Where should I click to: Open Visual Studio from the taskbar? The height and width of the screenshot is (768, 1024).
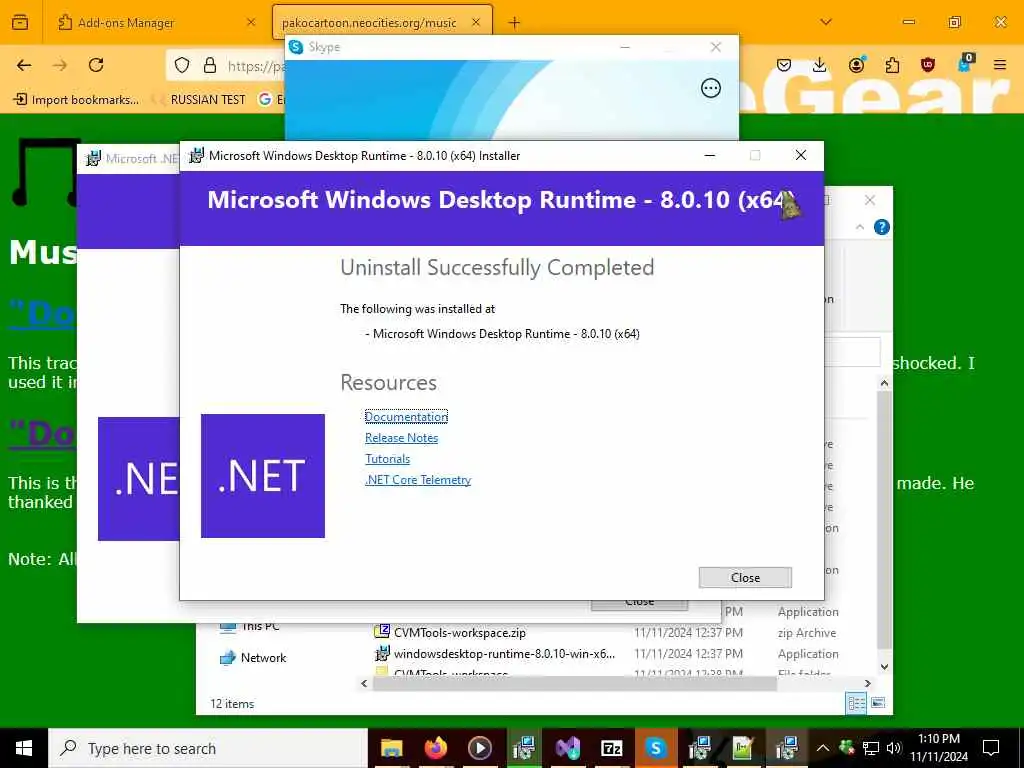[x=568, y=748]
